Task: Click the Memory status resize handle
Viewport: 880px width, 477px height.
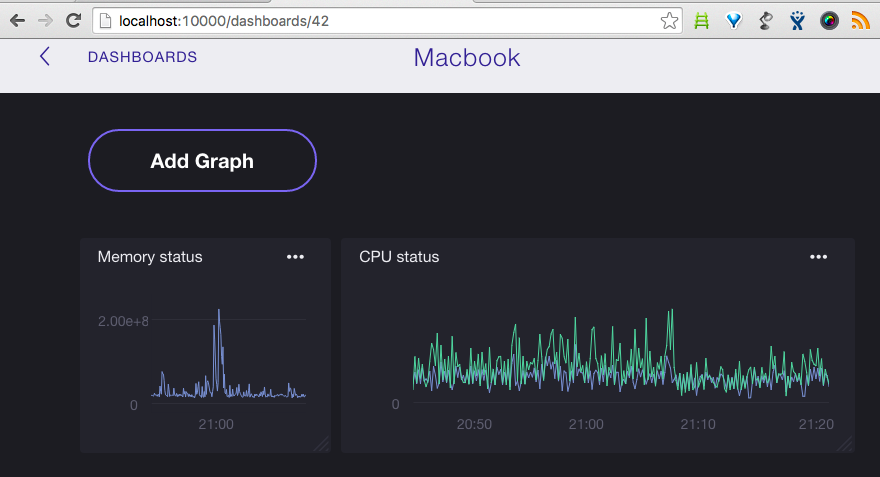Action: (322, 444)
